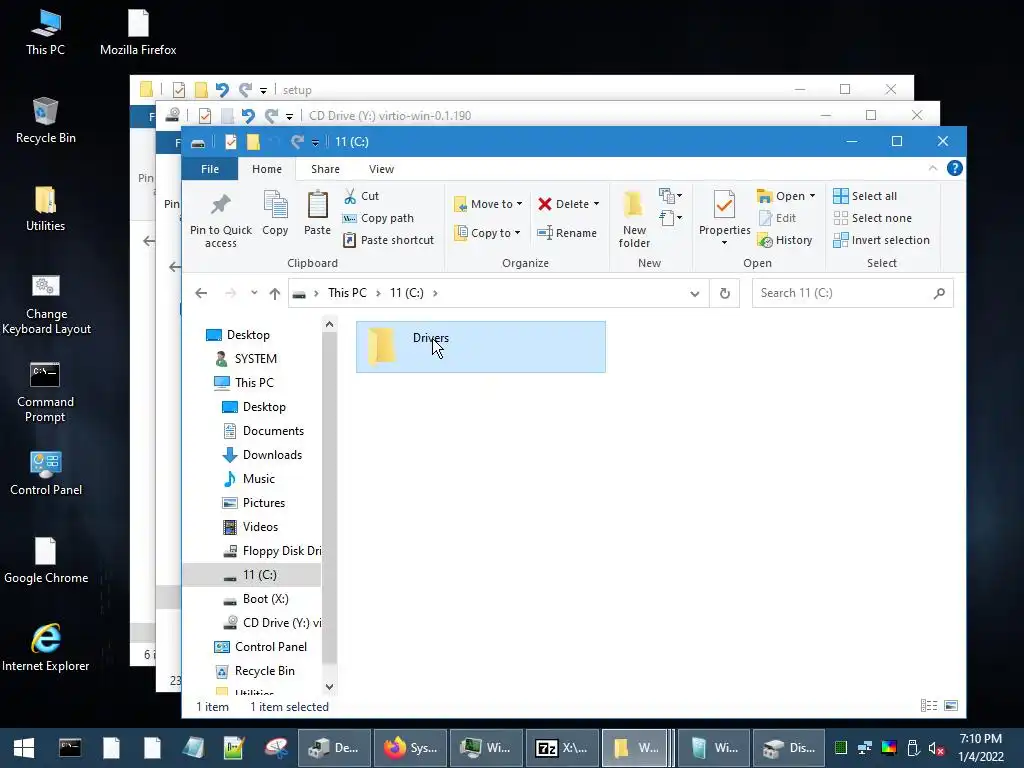Click the Copy ribbon icon

tap(275, 205)
